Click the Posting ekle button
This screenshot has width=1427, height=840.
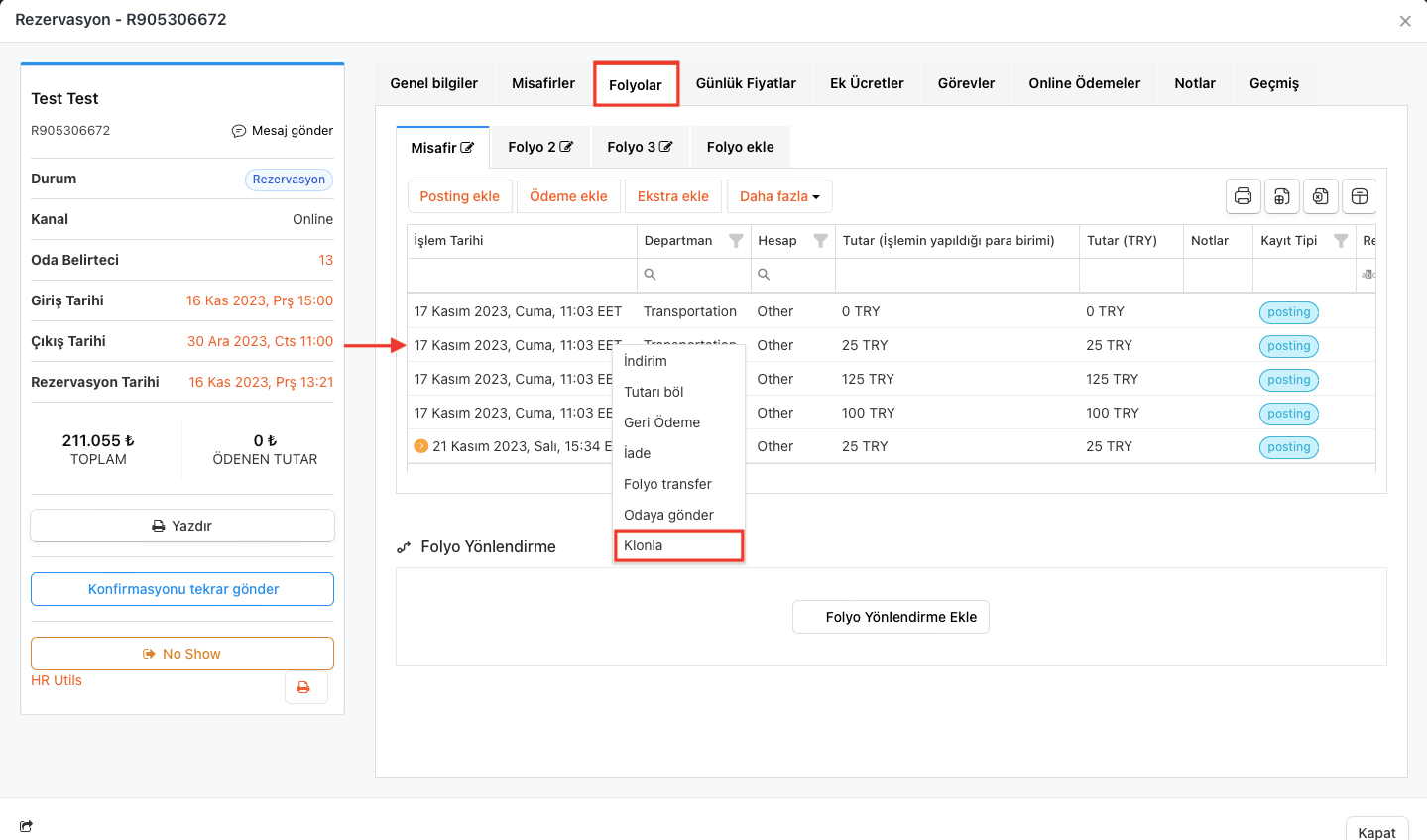(x=459, y=196)
